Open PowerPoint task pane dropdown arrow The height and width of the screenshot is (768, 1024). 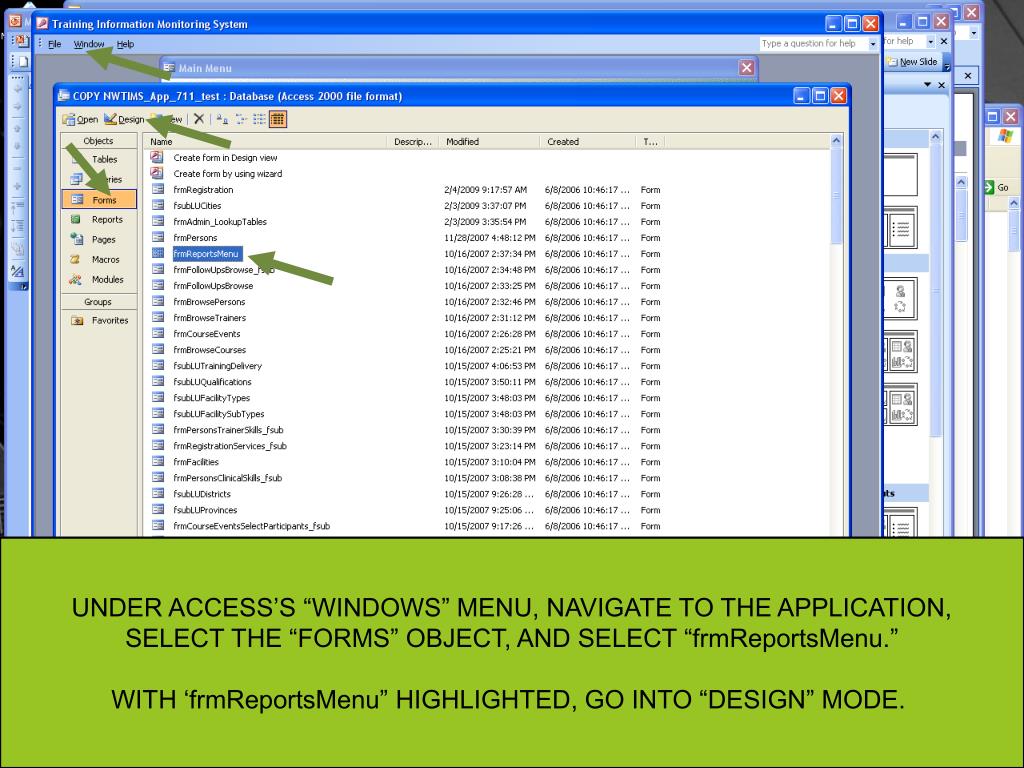click(x=927, y=85)
